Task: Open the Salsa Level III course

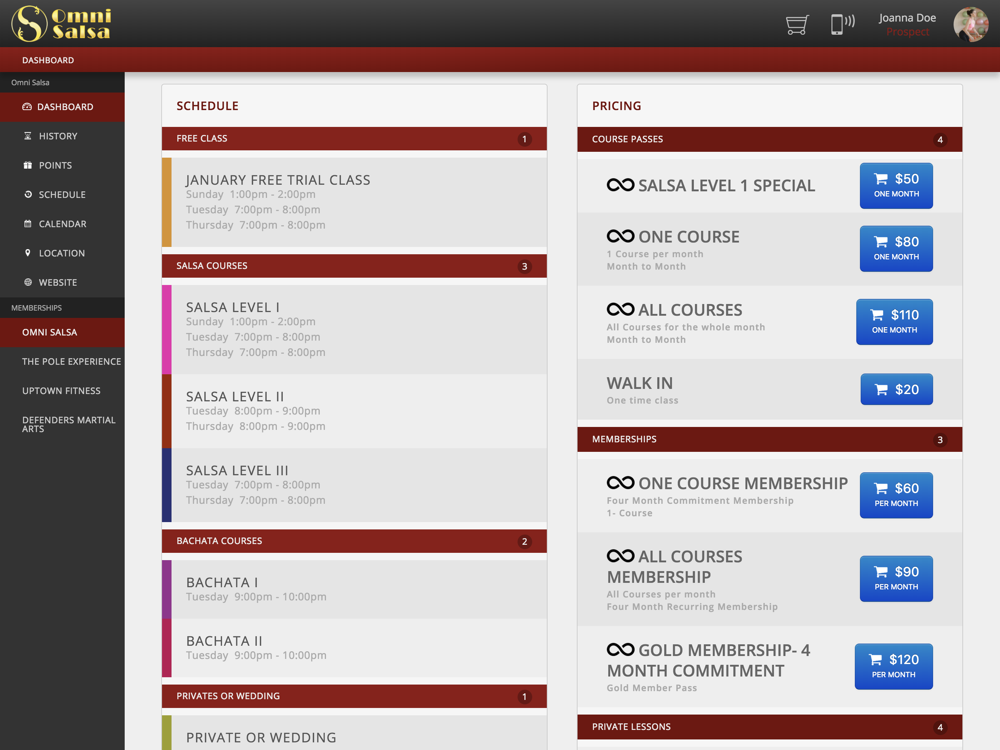Action: coord(354,485)
